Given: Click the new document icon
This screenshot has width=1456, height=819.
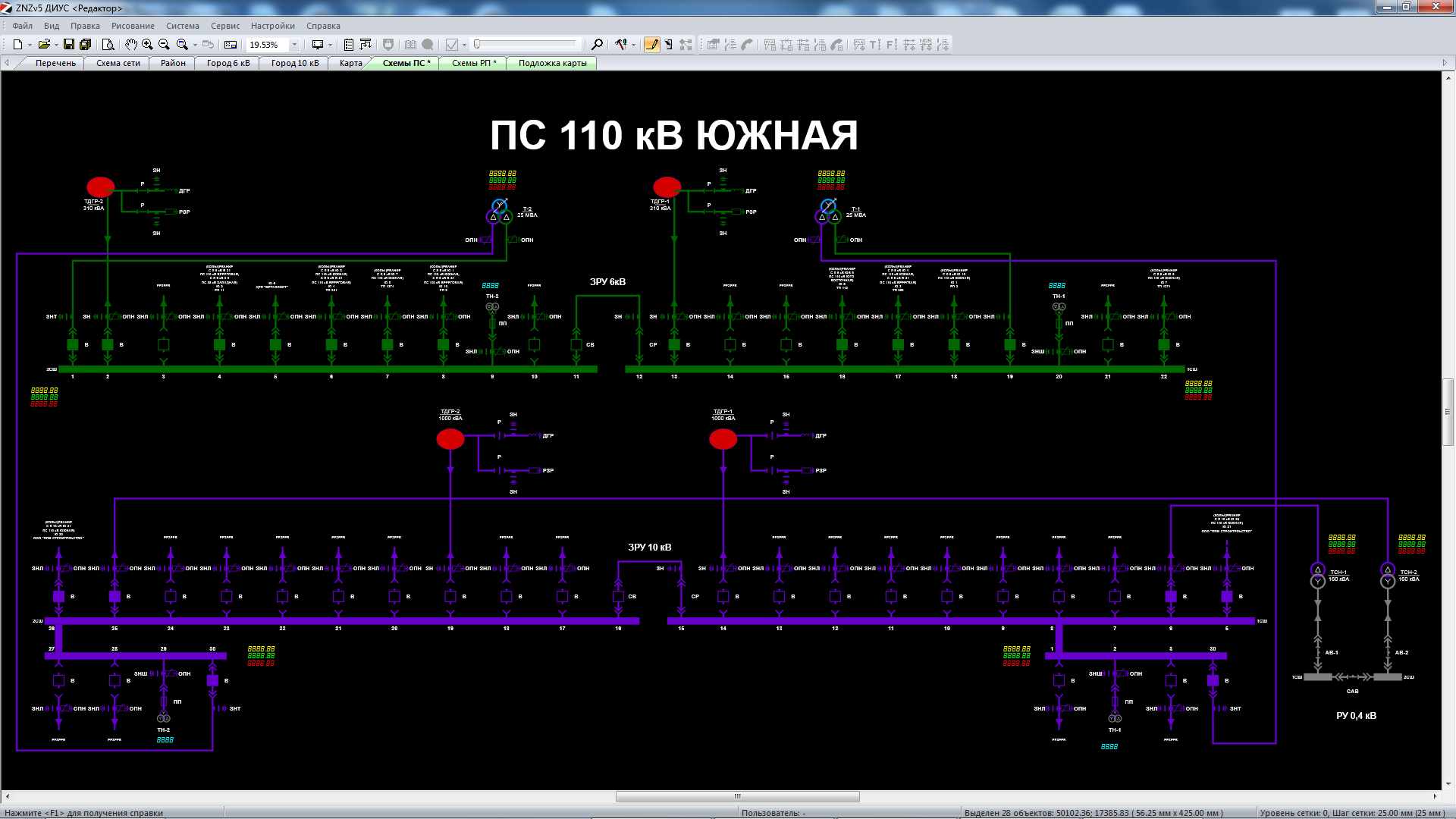Looking at the screenshot, I should coord(17,45).
